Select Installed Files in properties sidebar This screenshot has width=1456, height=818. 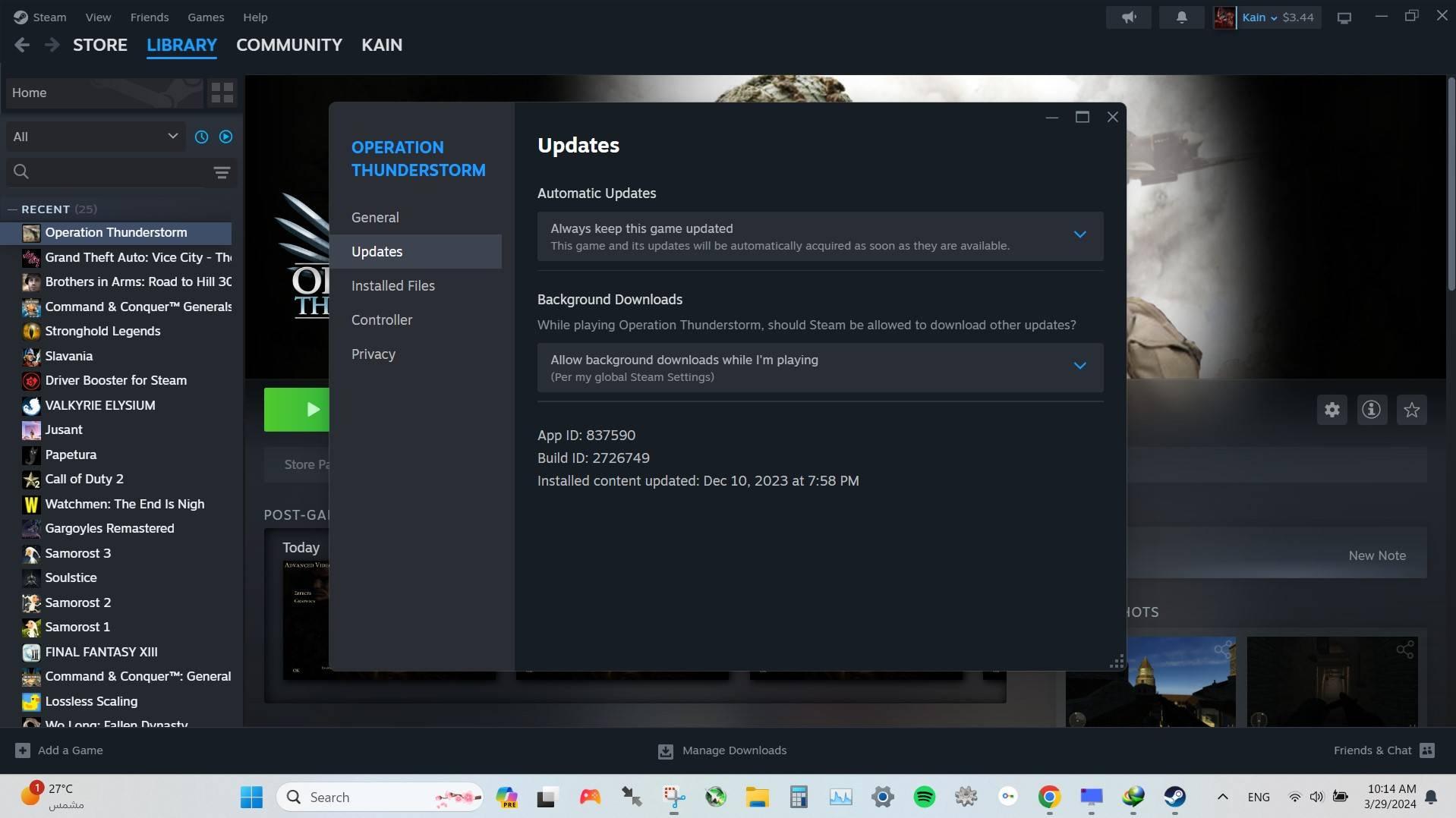[415, 286]
